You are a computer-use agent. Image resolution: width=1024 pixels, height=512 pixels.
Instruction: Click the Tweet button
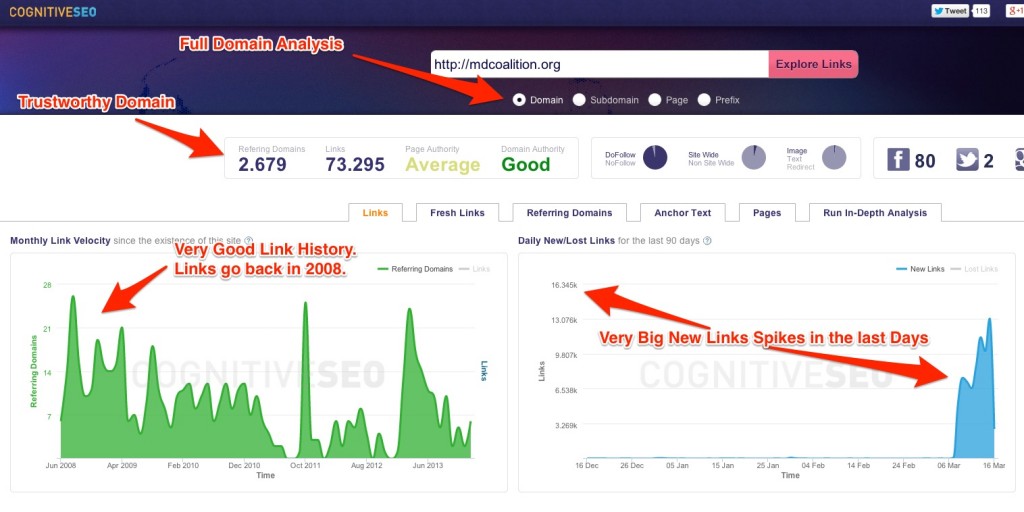(x=950, y=11)
